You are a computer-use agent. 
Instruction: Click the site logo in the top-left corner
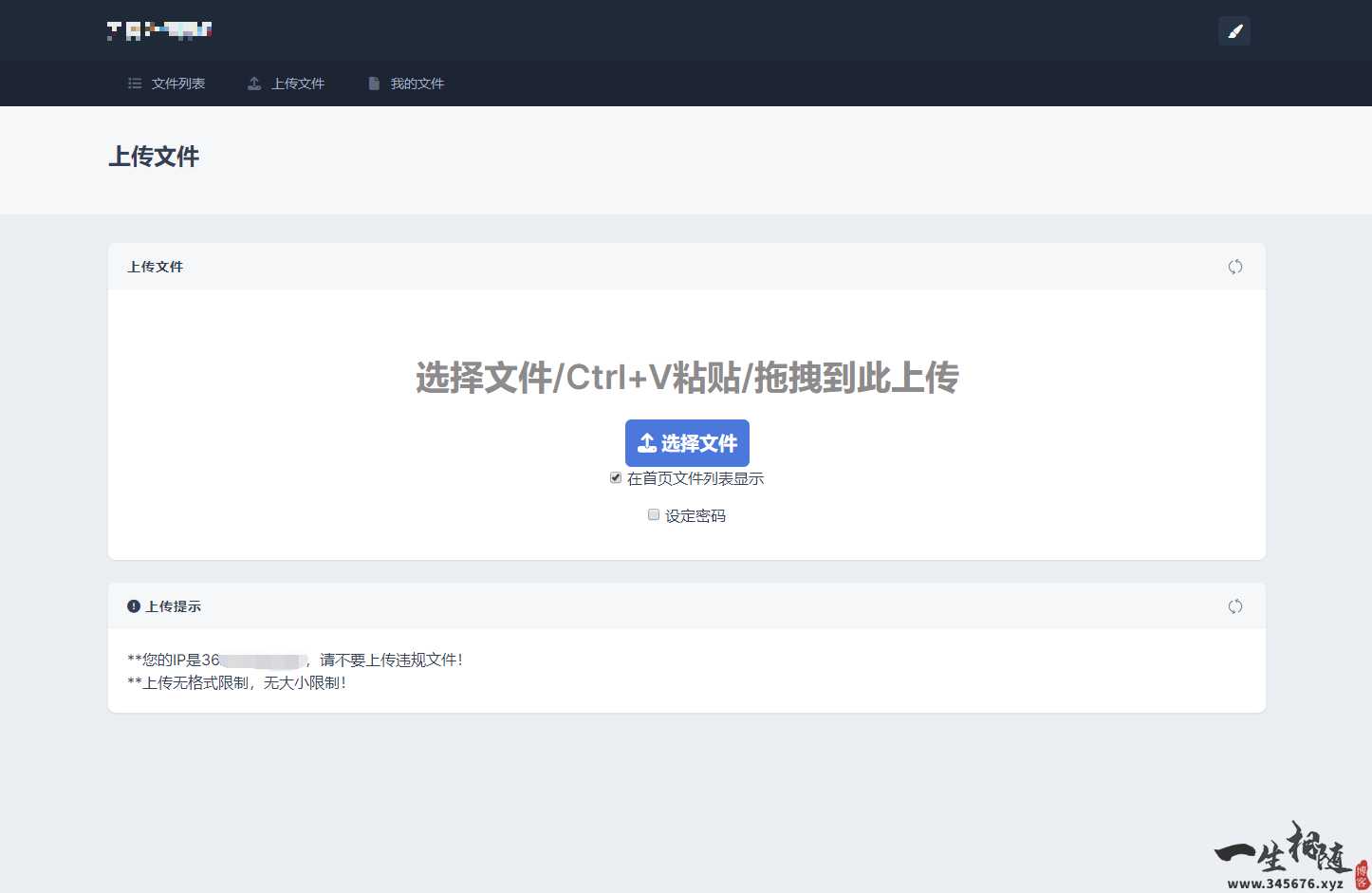click(x=158, y=29)
